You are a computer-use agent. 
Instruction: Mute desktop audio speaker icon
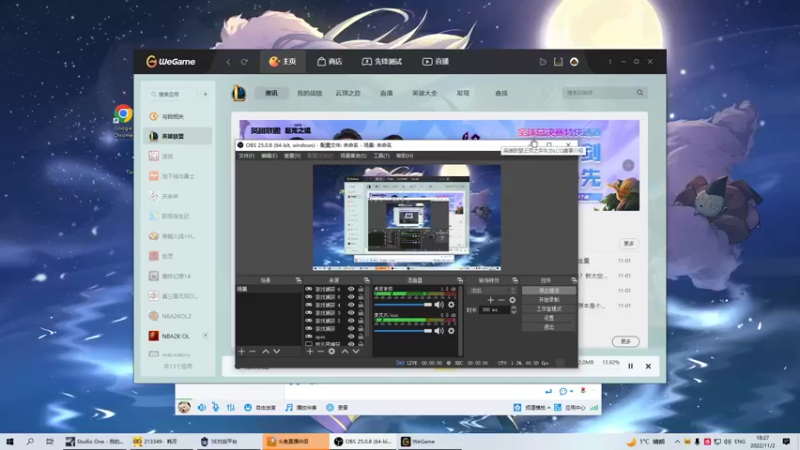click(439, 305)
